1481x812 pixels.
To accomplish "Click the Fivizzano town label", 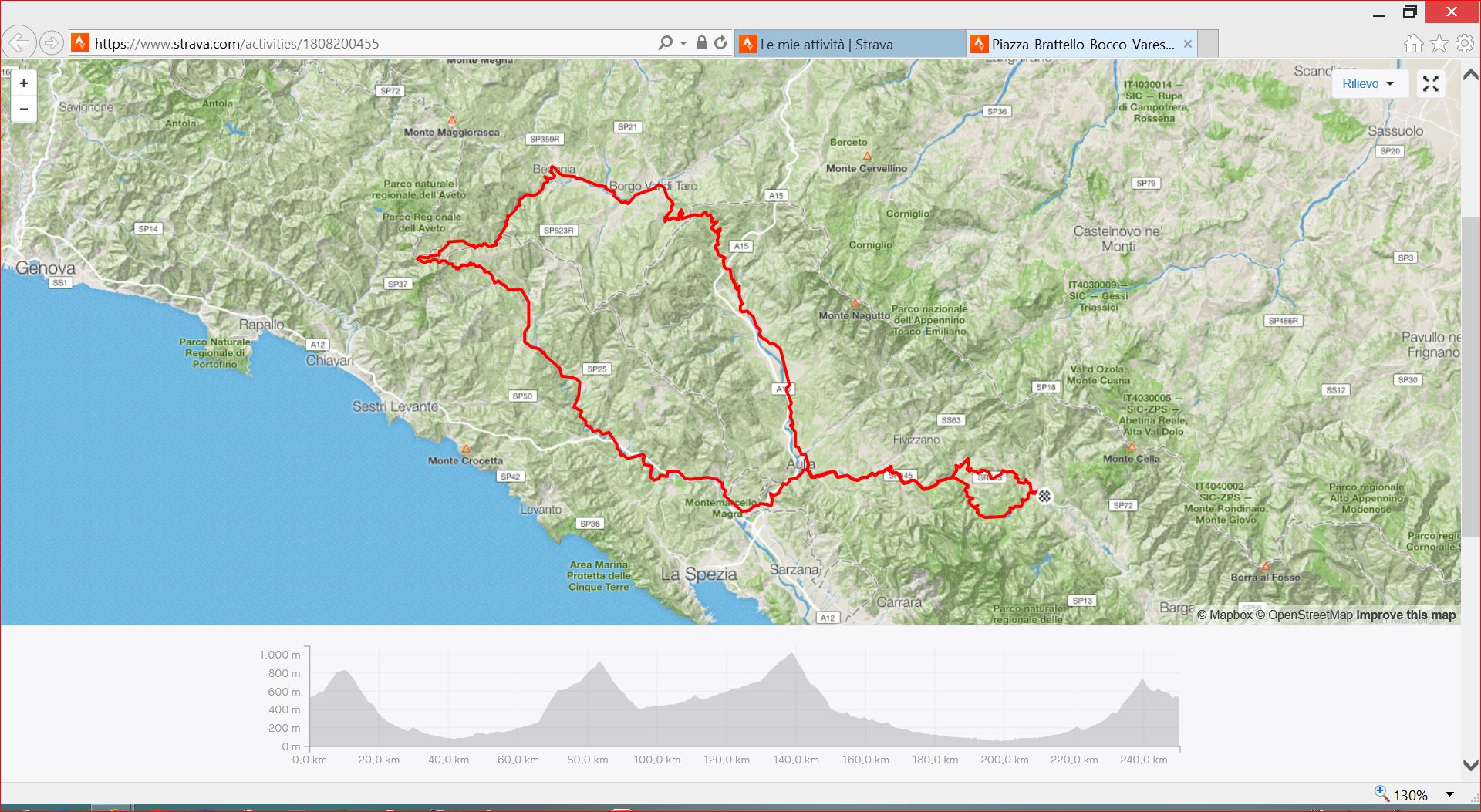I will tap(916, 440).
